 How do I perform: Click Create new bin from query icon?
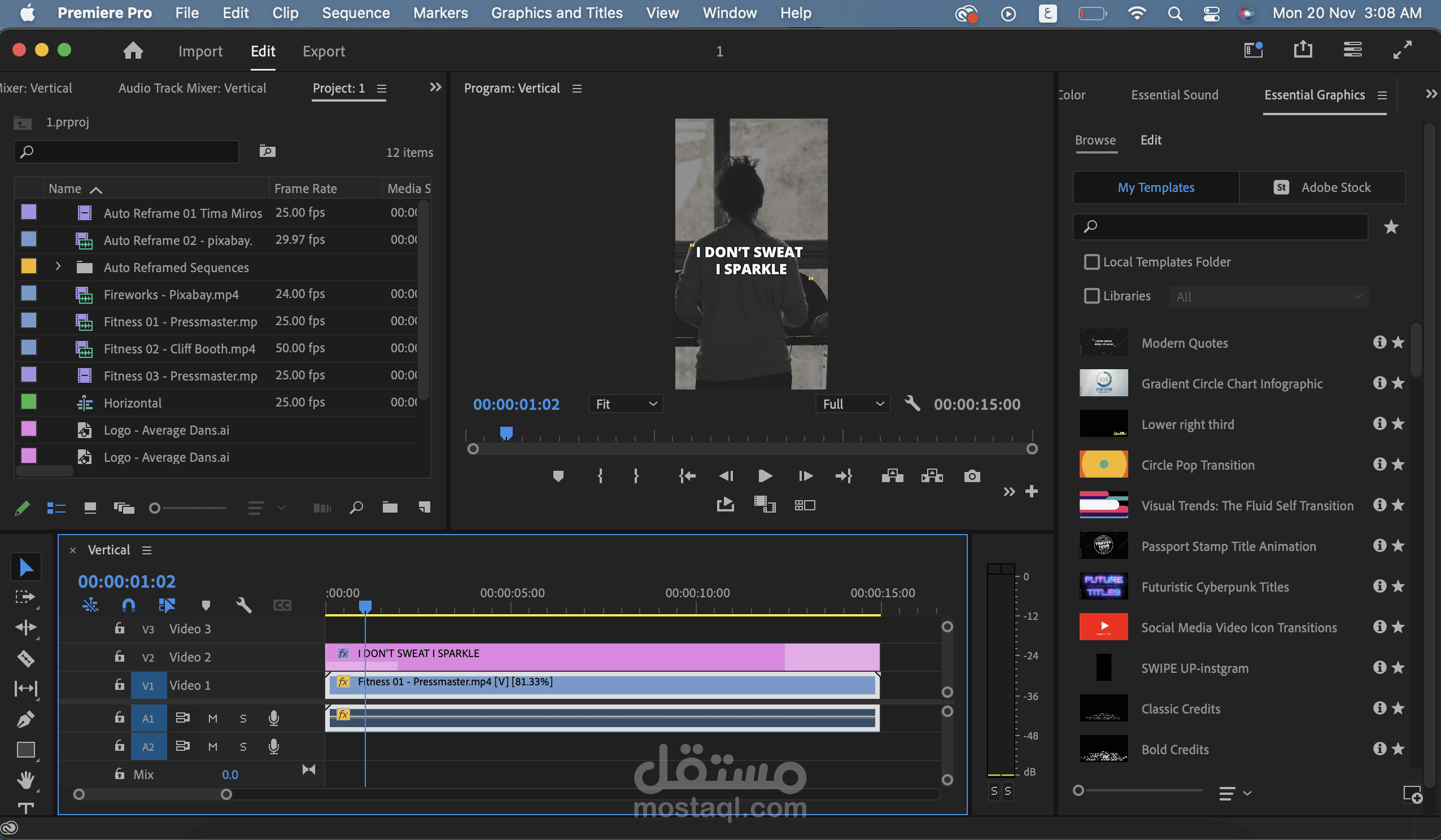[x=267, y=151]
